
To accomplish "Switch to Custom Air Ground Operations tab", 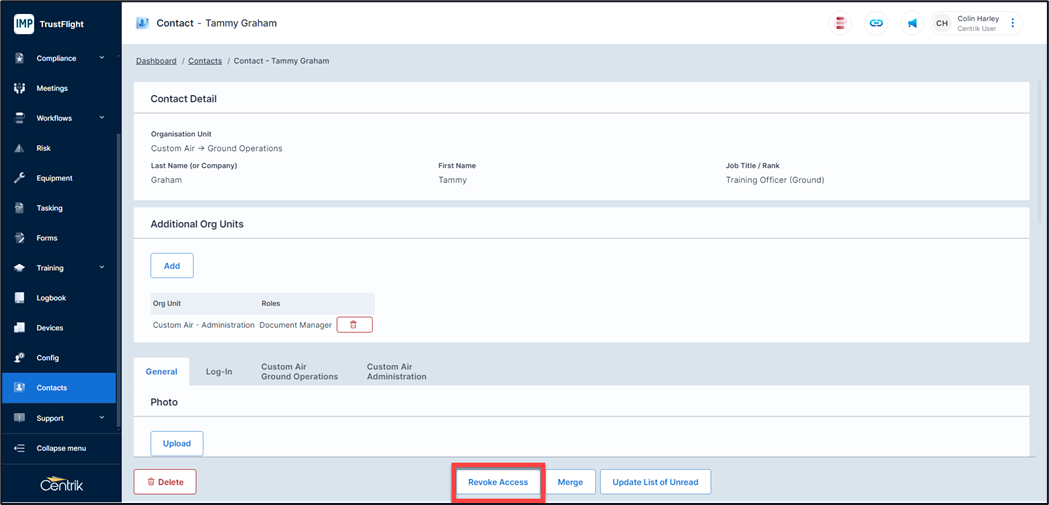I will click(299, 372).
